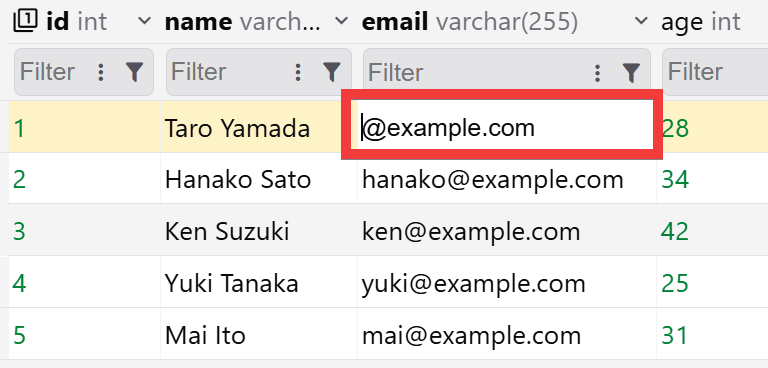Select the Hanako Sato name cell
Screen dimensions: 768x368
259,180
